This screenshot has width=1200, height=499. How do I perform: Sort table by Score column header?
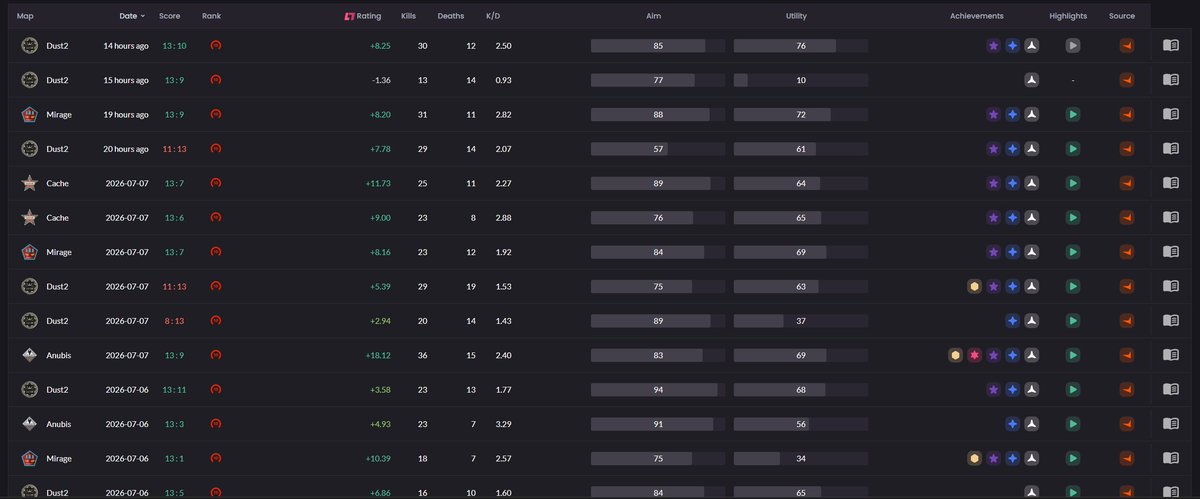[169, 16]
